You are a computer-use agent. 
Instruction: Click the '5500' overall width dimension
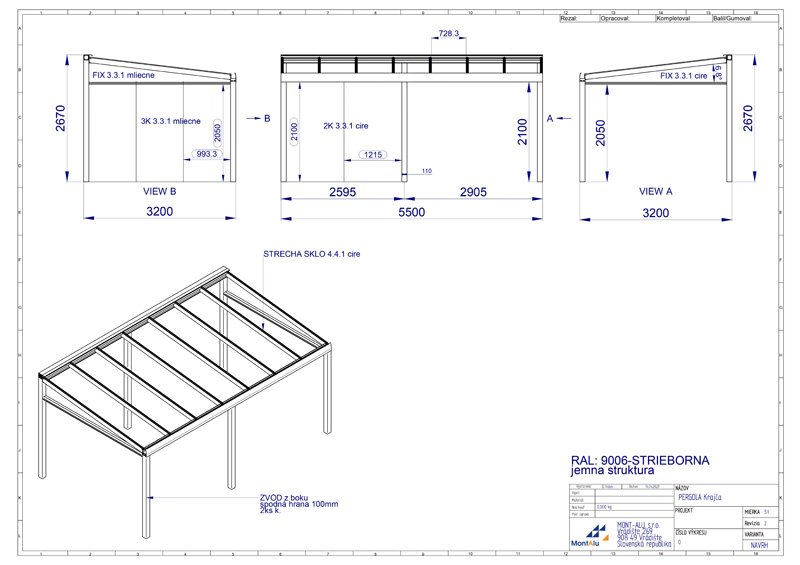[411, 212]
